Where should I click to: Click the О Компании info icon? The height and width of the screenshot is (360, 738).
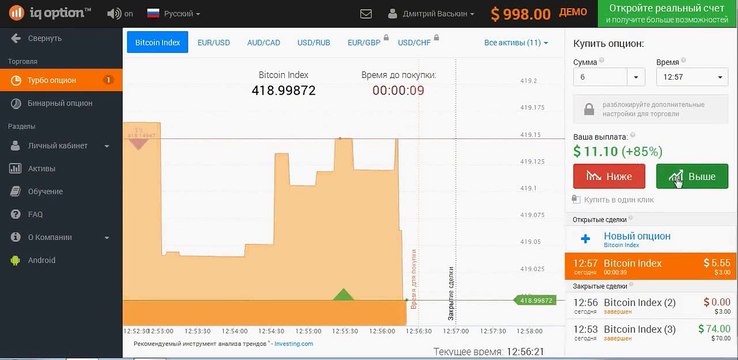tap(16, 237)
